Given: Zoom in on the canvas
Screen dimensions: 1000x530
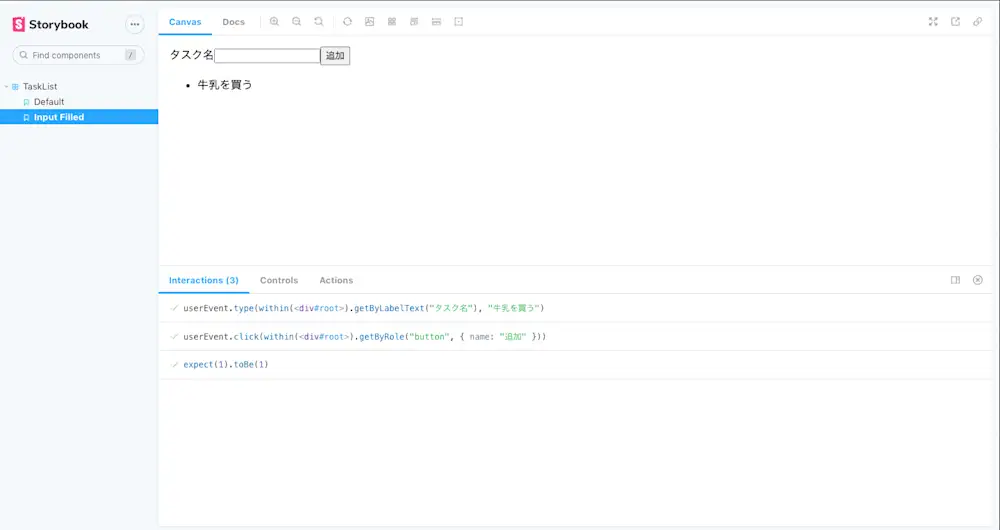Looking at the screenshot, I should pos(274,22).
